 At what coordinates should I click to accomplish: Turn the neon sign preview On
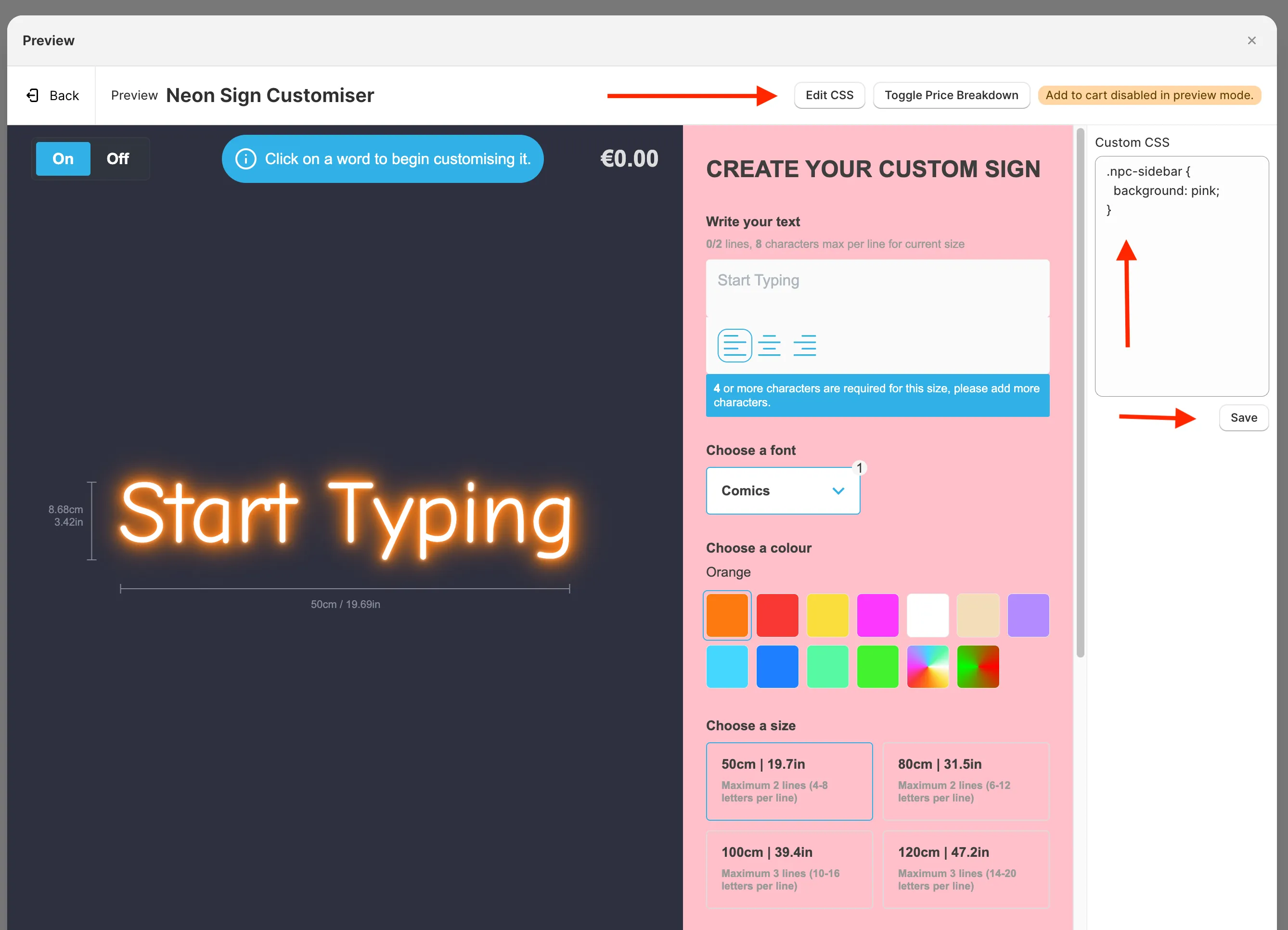pyautogui.click(x=63, y=158)
